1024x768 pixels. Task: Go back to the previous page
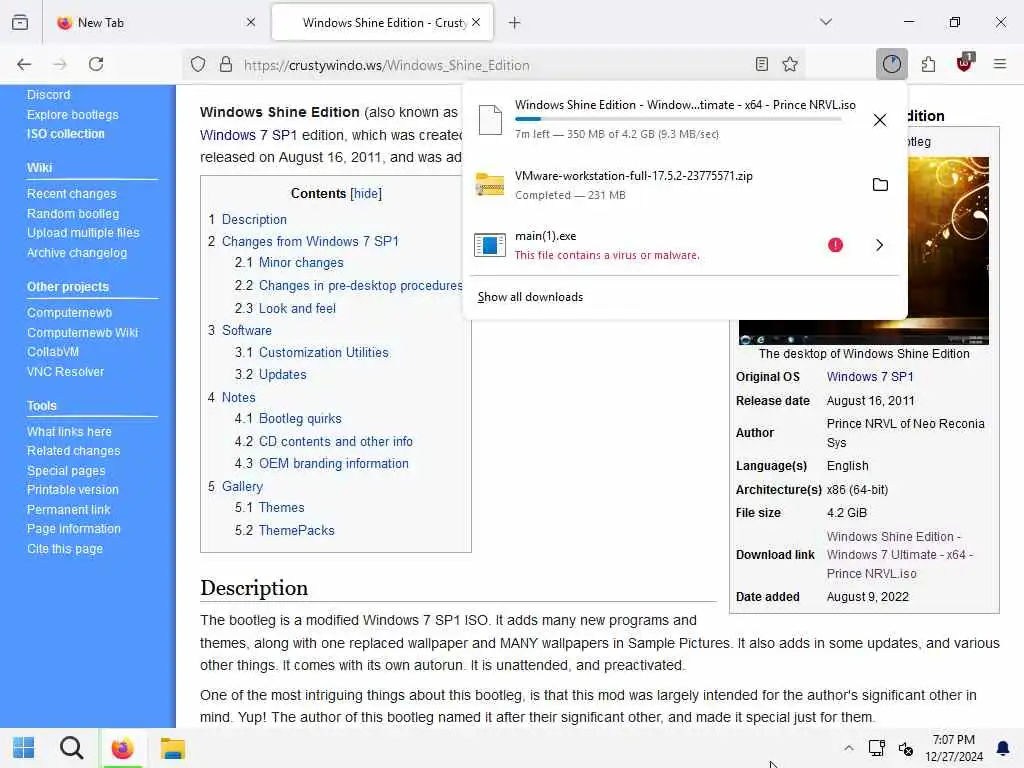pyautogui.click(x=24, y=64)
